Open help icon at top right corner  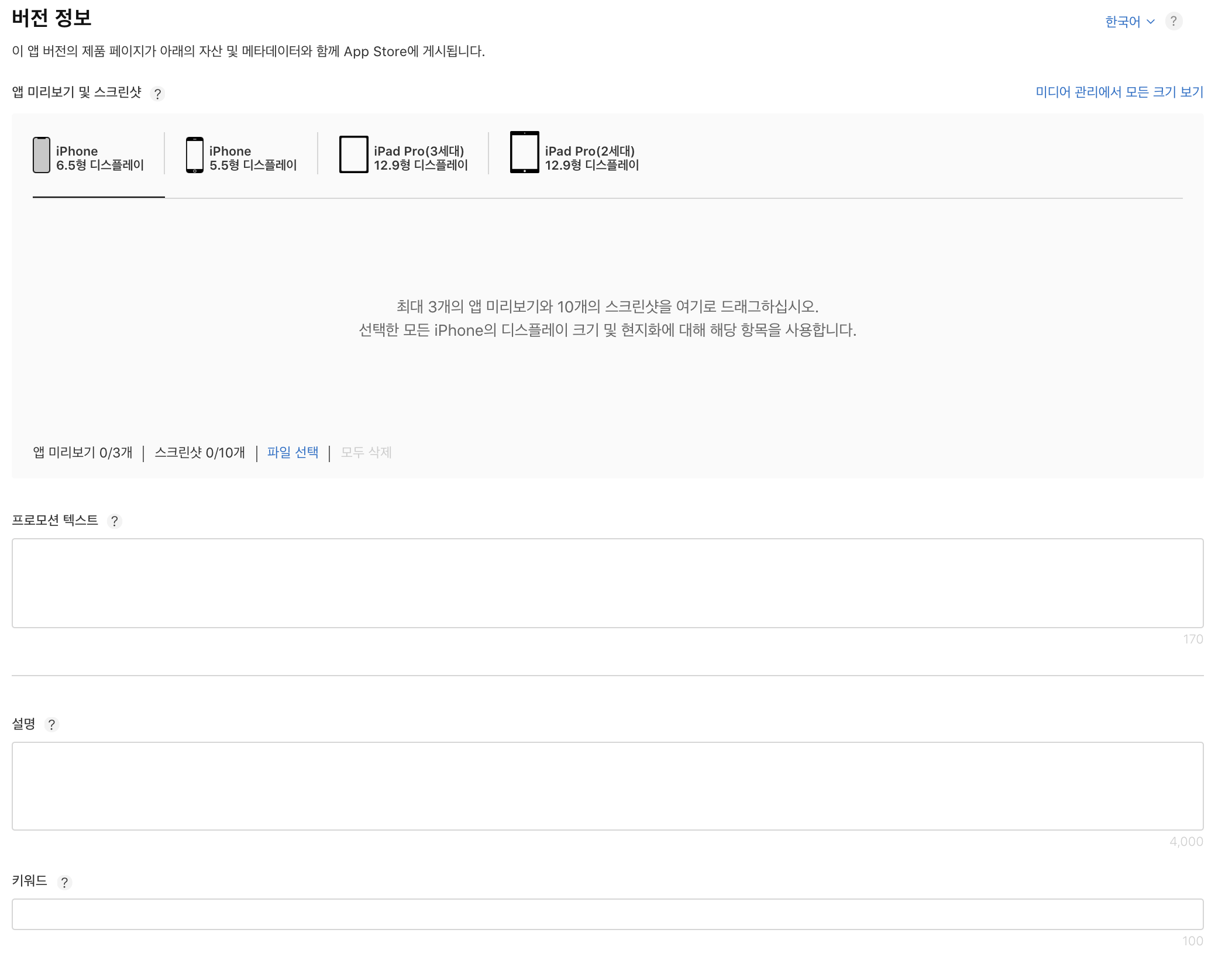click(x=1173, y=21)
